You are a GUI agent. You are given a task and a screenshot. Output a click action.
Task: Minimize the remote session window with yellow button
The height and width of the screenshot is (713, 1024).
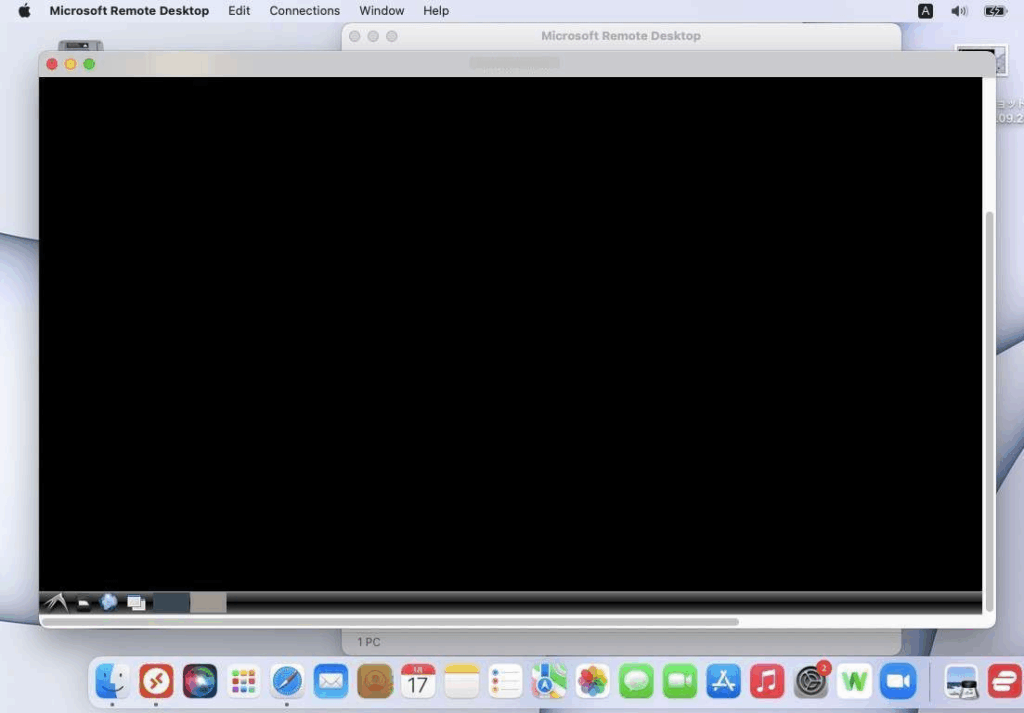71,64
